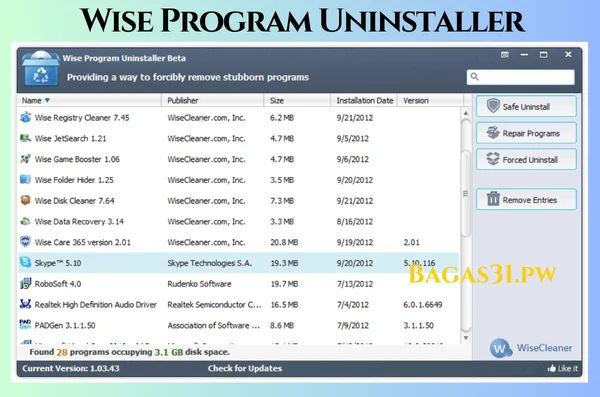Click the Forced Uninstall button

(526, 159)
